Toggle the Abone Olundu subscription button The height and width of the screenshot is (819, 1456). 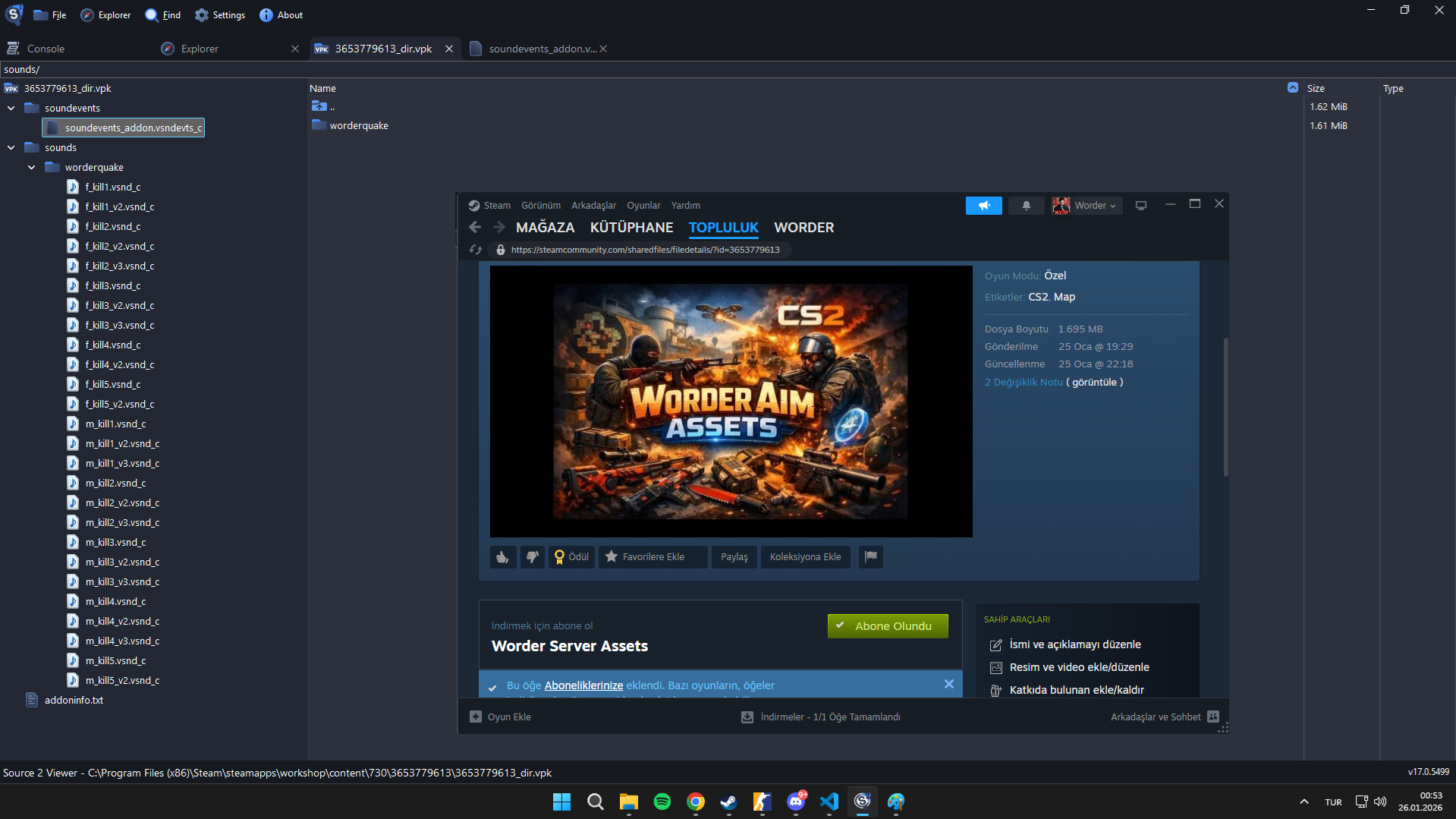click(888, 626)
